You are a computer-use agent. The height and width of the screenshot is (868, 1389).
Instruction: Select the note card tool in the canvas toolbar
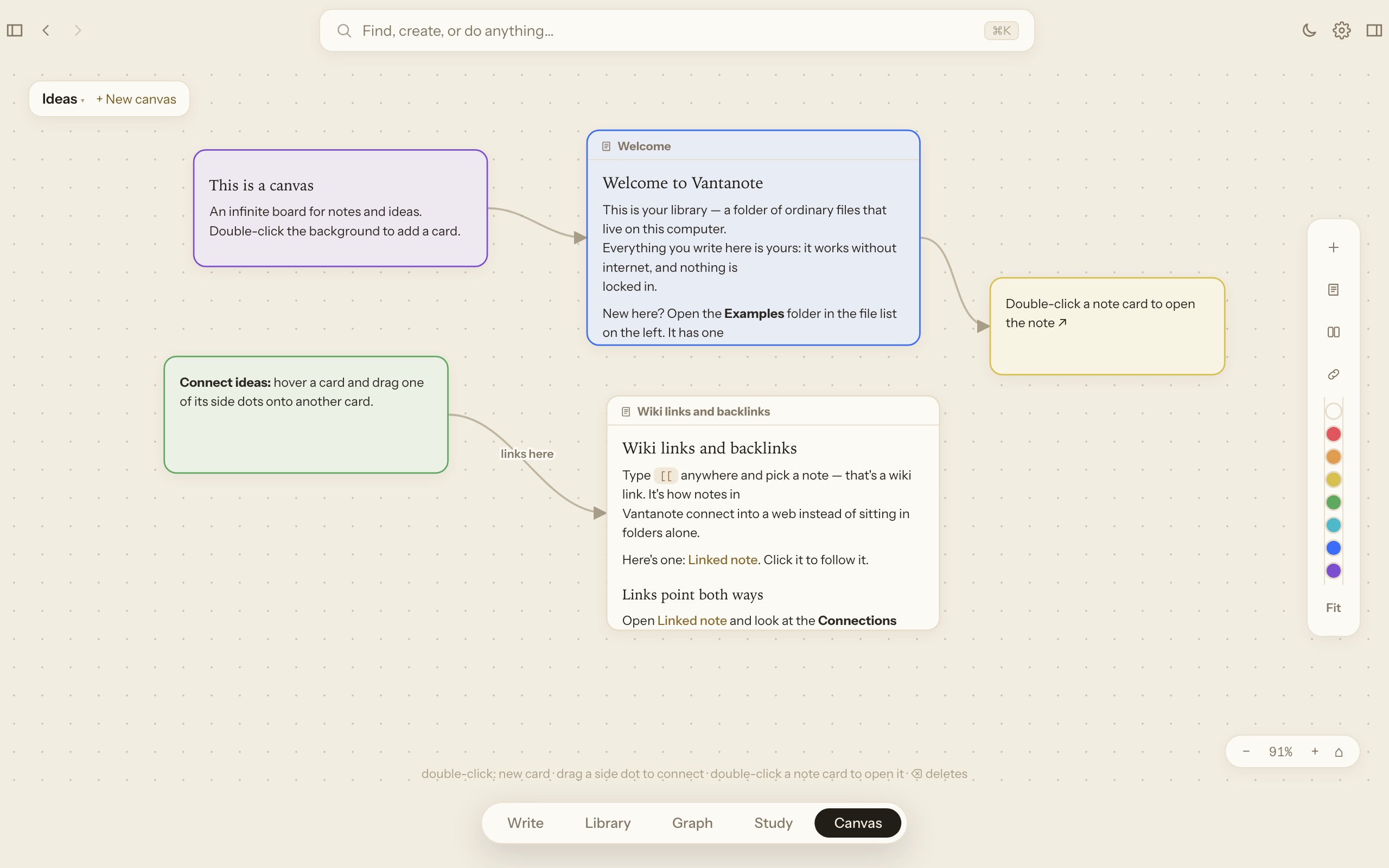[x=1333, y=290]
